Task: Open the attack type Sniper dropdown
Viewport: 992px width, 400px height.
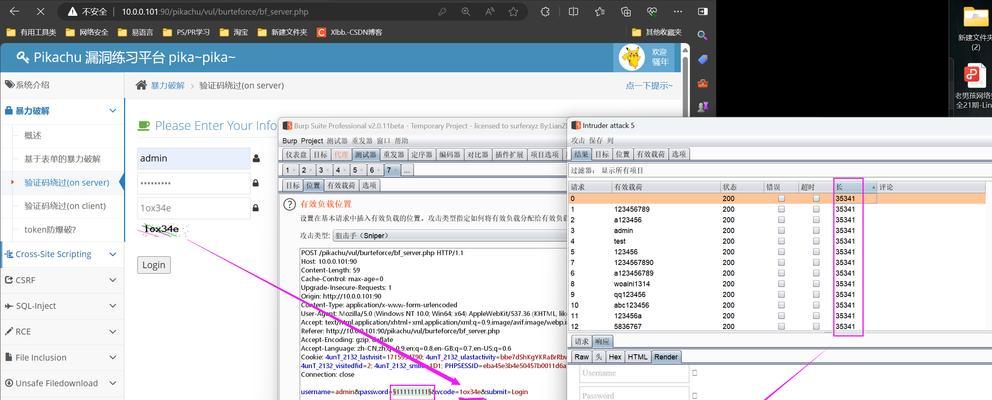Action: pos(449,235)
